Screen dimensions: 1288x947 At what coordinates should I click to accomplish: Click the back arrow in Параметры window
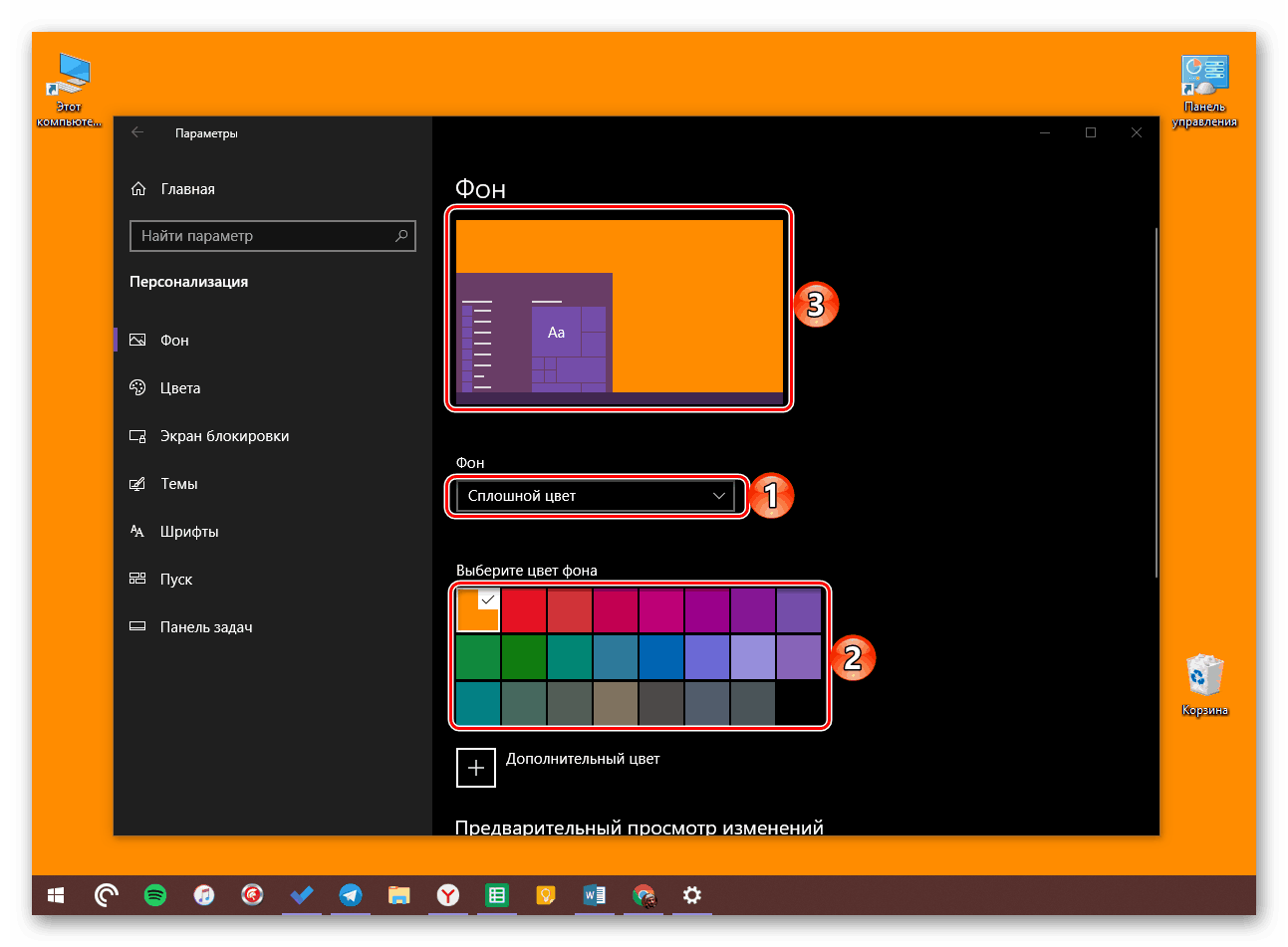point(137,132)
